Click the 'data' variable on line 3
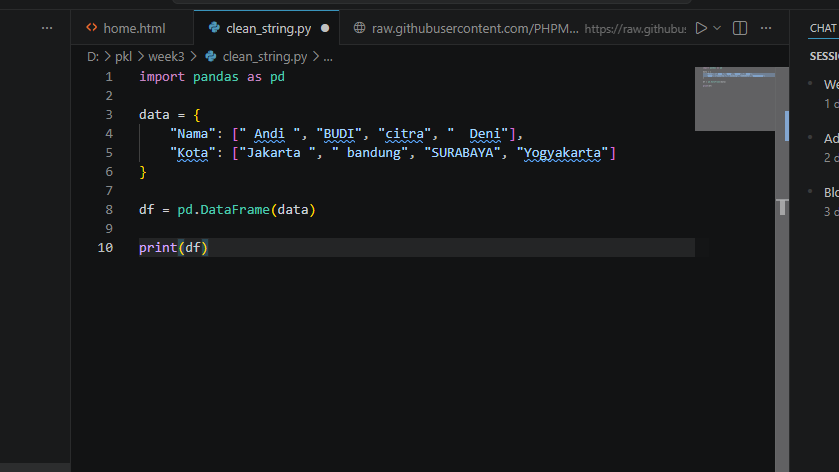This screenshot has width=839, height=472. tap(154, 115)
